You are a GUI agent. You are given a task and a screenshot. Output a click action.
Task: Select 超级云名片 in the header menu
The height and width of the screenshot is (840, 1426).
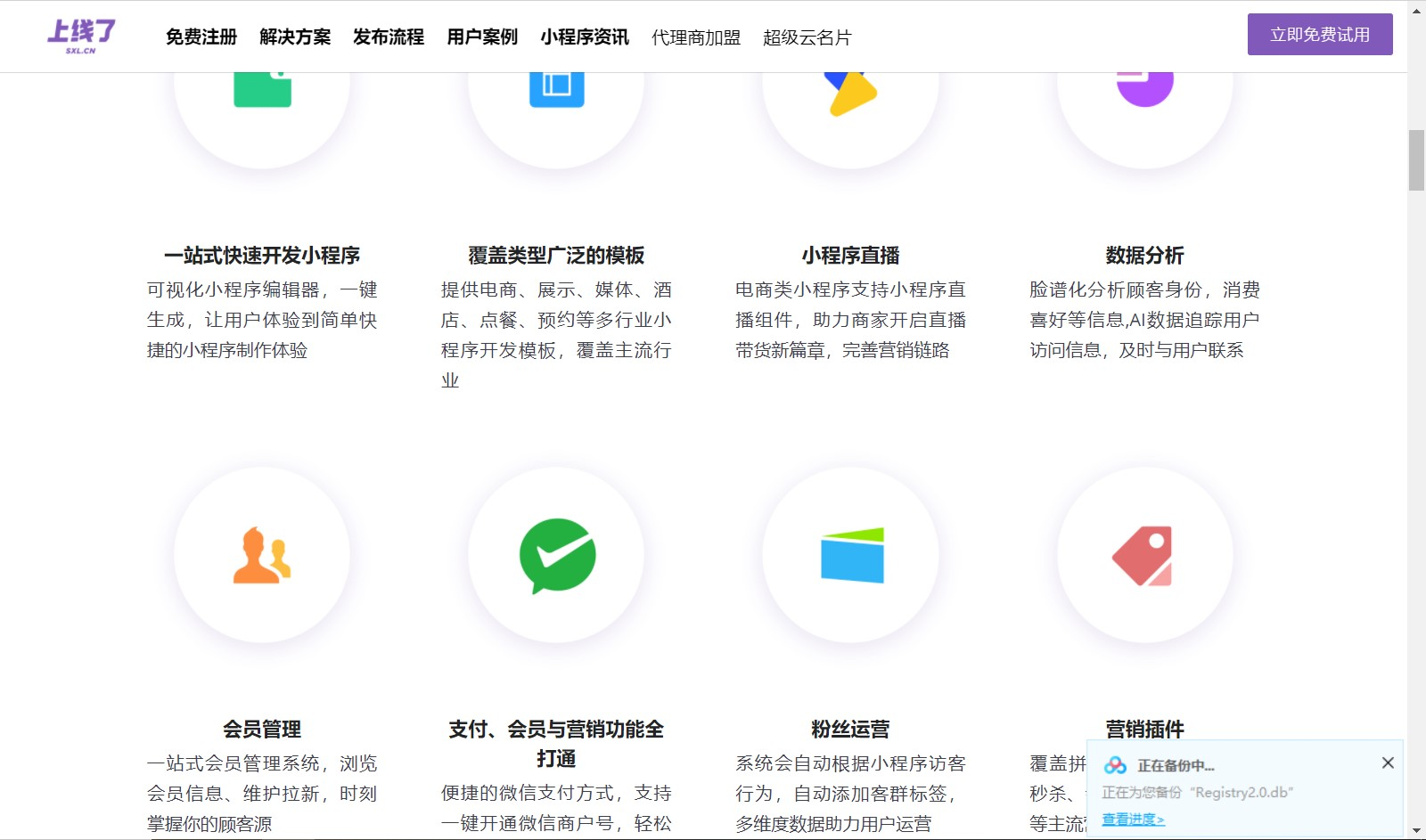tap(806, 37)
